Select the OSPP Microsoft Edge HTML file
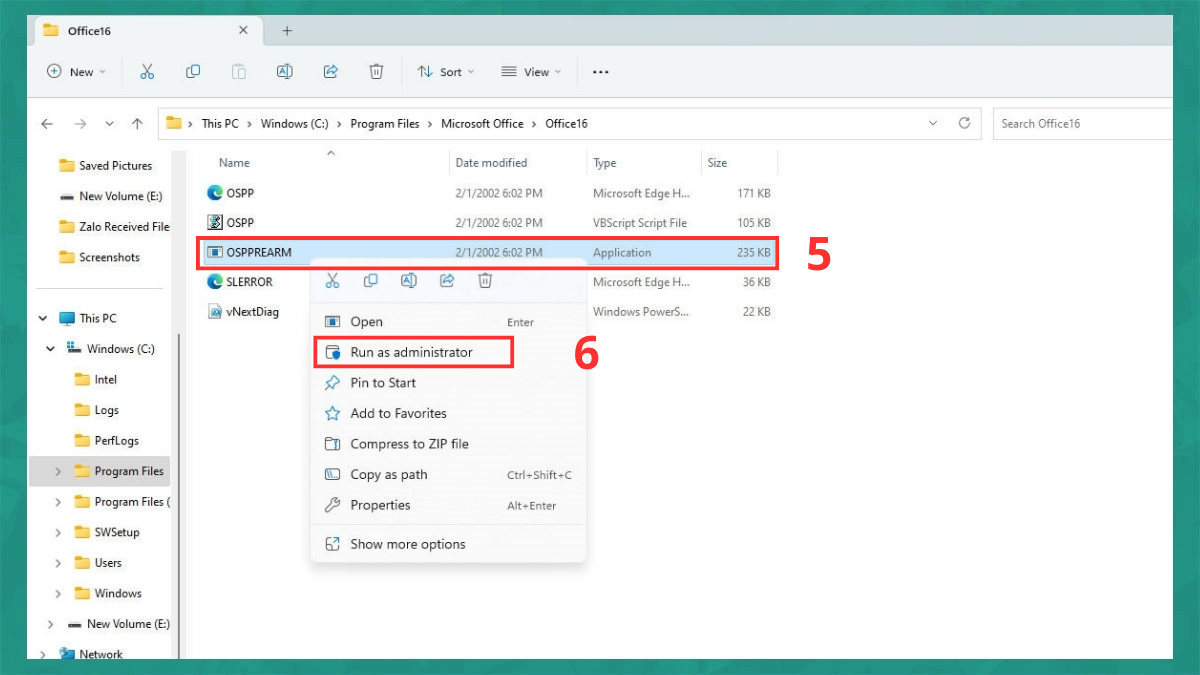1200x675 pixels. [490, 193]
